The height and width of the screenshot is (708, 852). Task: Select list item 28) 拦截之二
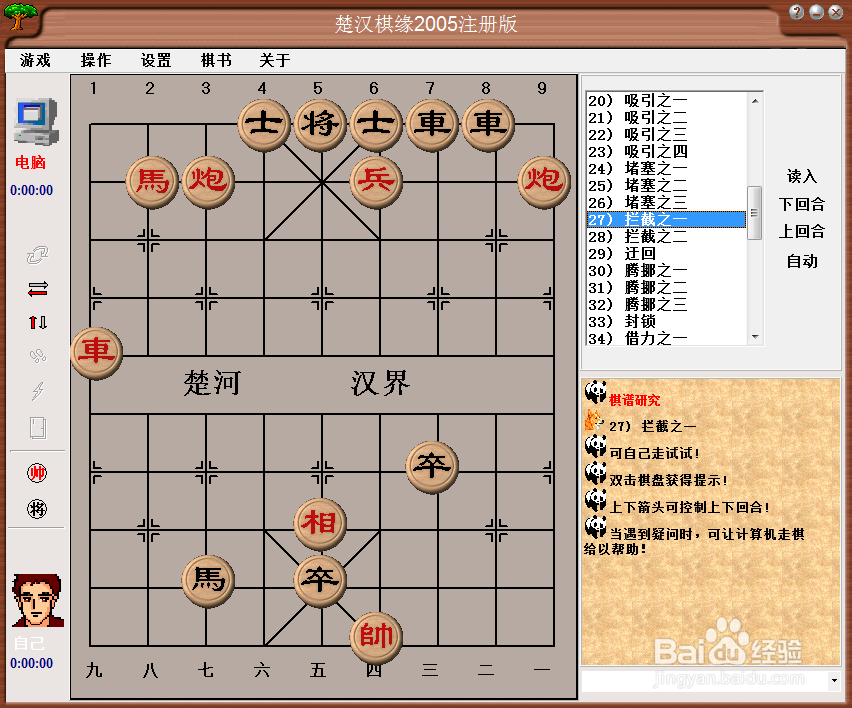pyautogui.click(x=666, y=237)
